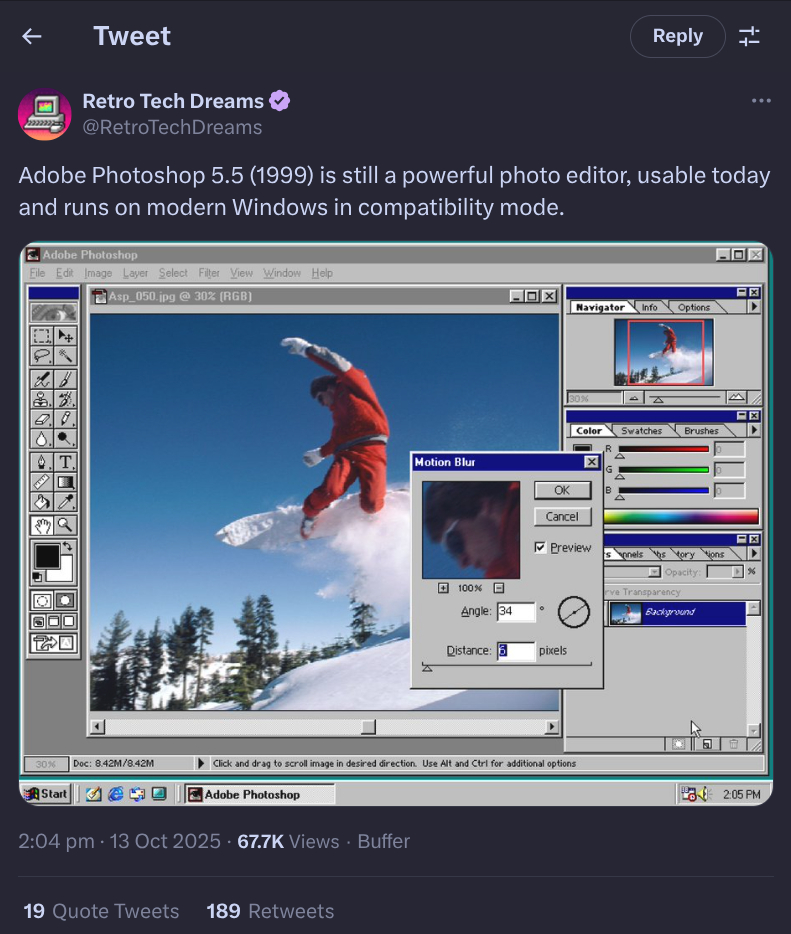This screenshot has width=791, height=934.
Task: Click the color spectrum ramp bar
Action: tap(678, 517)
